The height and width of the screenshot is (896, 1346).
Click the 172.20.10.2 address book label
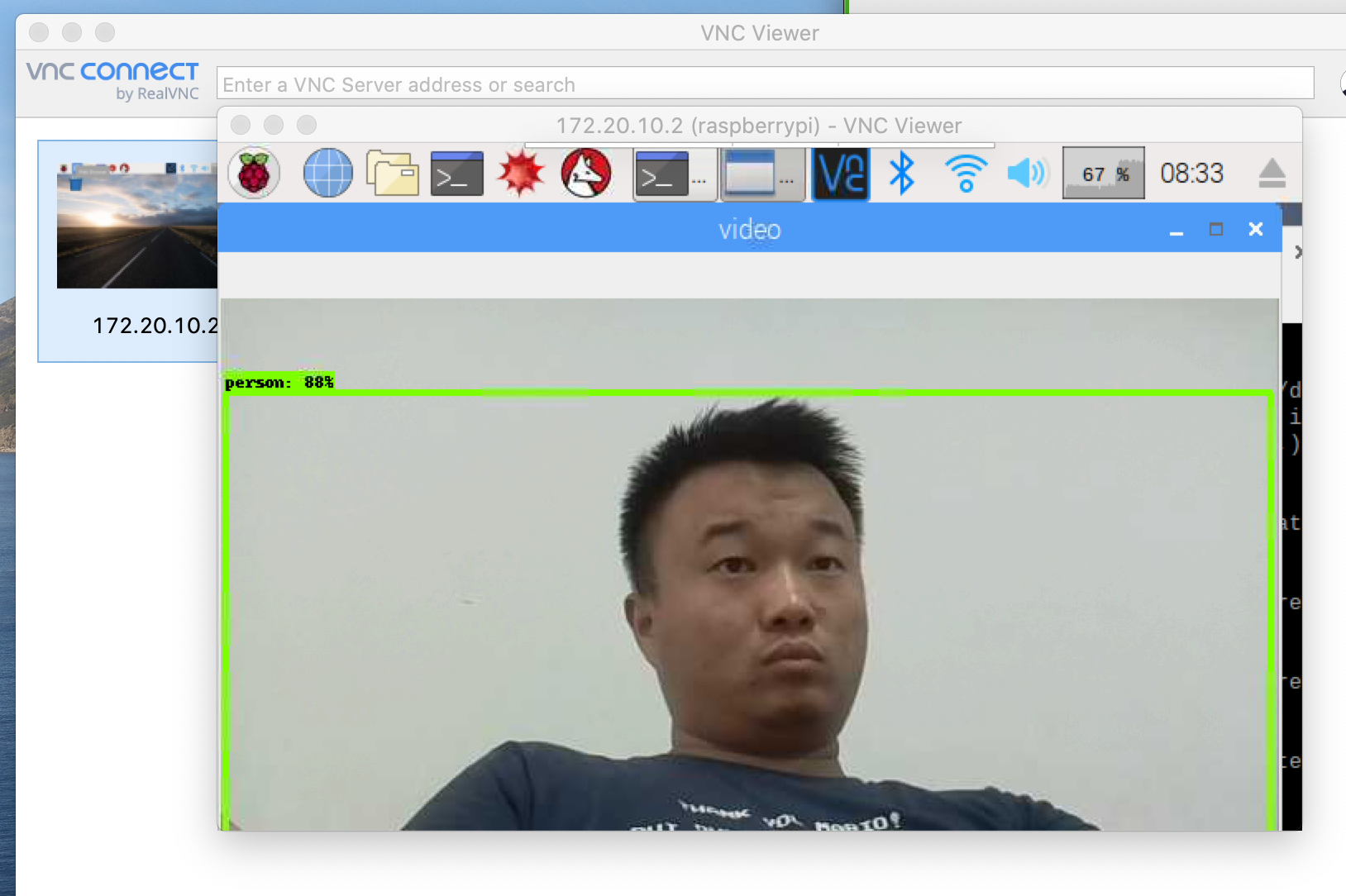click(x=155, y=326)
